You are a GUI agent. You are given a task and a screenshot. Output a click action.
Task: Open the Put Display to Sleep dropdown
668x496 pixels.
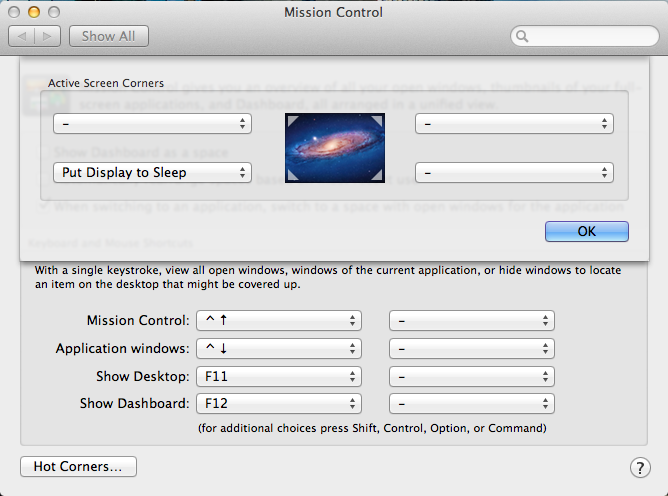coord(153,173)
